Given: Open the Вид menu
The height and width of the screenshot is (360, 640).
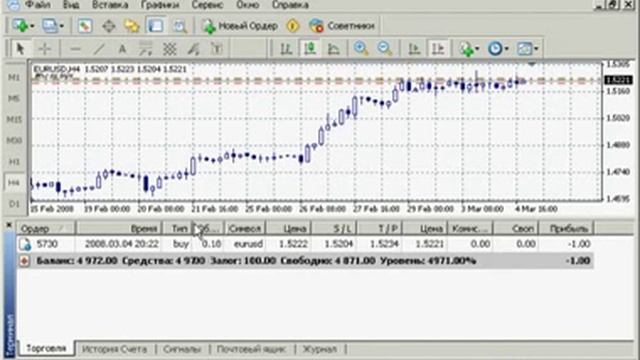Looking at the screenshot, I should pos(71,5).
